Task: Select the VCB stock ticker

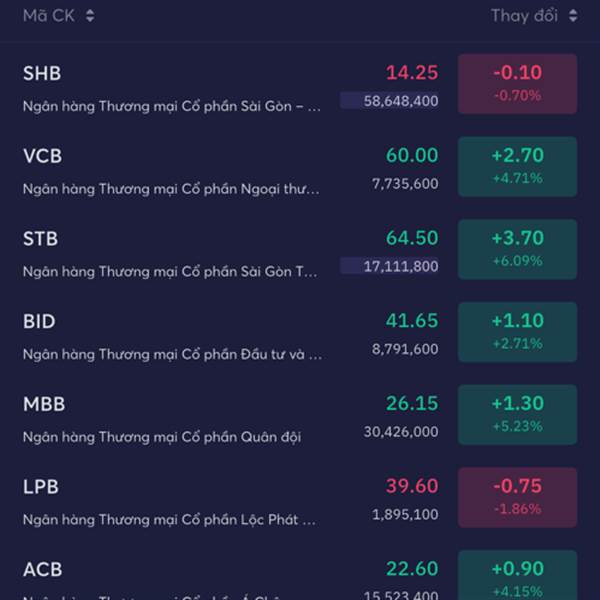Action: [x=42, y=156]
